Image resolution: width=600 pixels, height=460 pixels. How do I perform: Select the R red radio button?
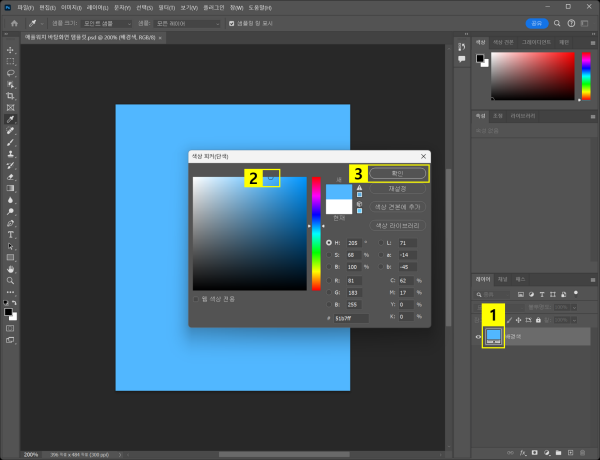(x=328, y=282)
